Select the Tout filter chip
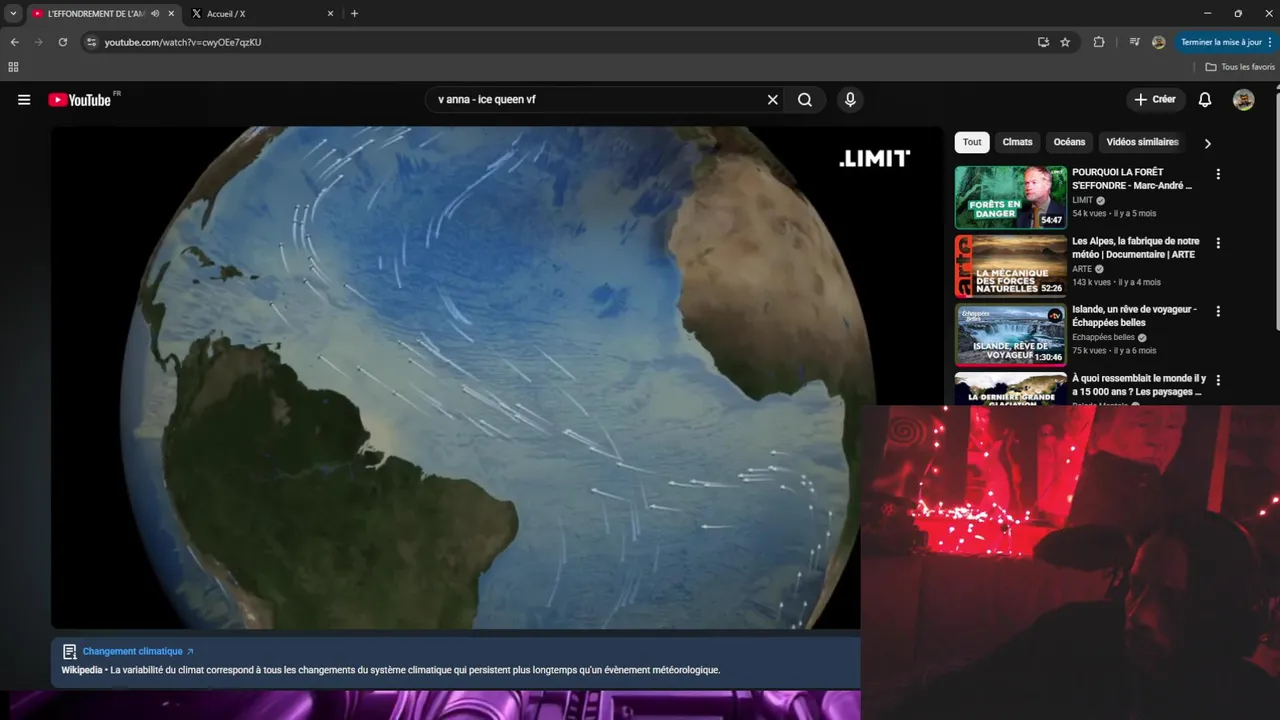Viewport: 1280px width, 720px height. pos(972,142)
